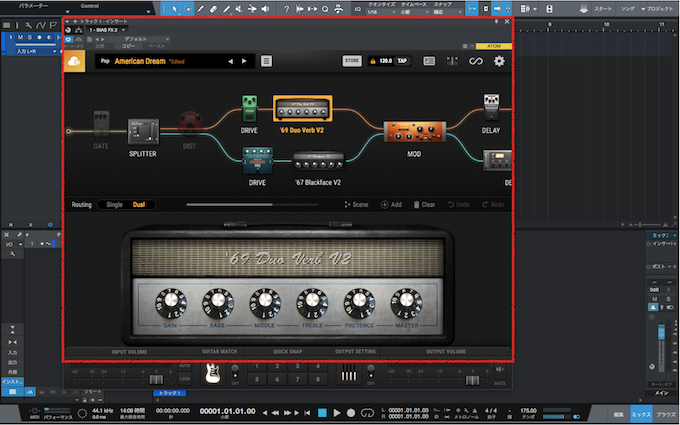Open ToneCloud via the orange cloud icon
680x425 pixels.
pos(74,62)
